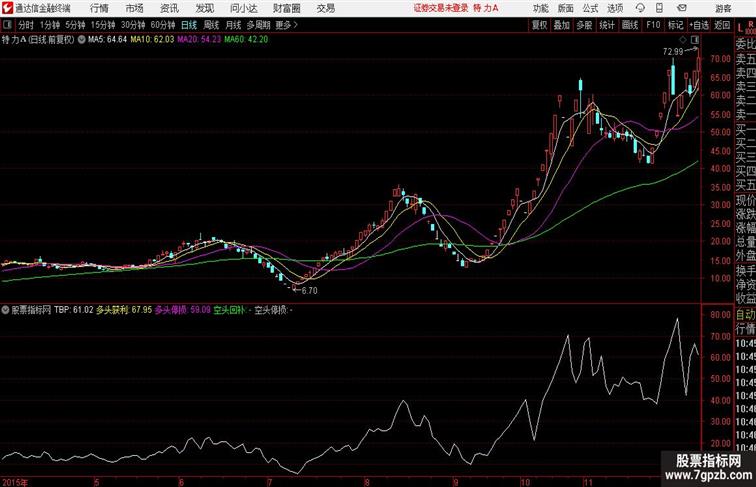Open the 多周期 multi-period view
The height and width of the screenshot is (487, 756).
258,25
